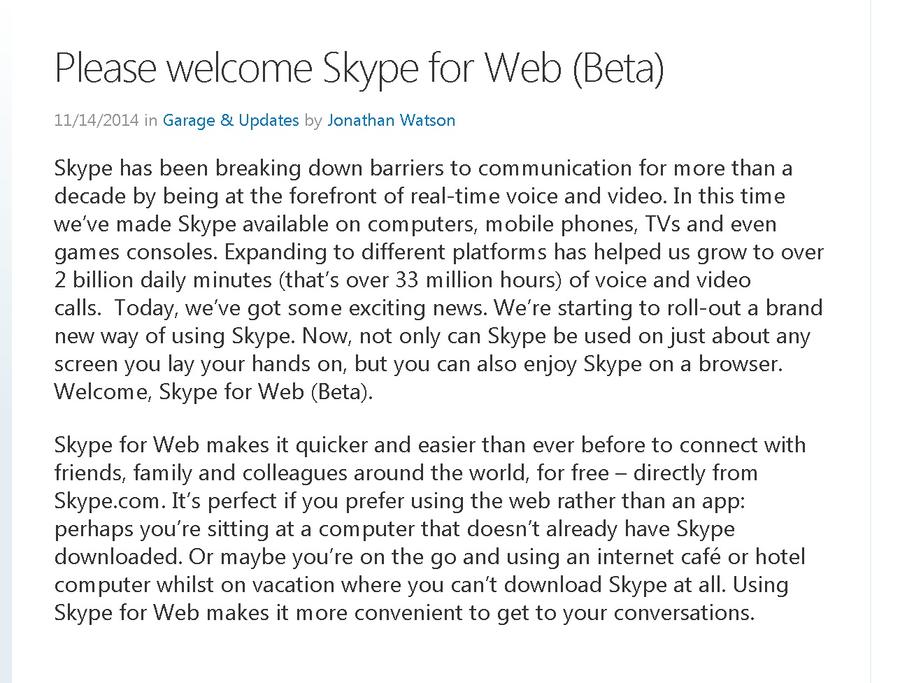Click the article title heading
The image size is (900, 683).
point(359,68)
